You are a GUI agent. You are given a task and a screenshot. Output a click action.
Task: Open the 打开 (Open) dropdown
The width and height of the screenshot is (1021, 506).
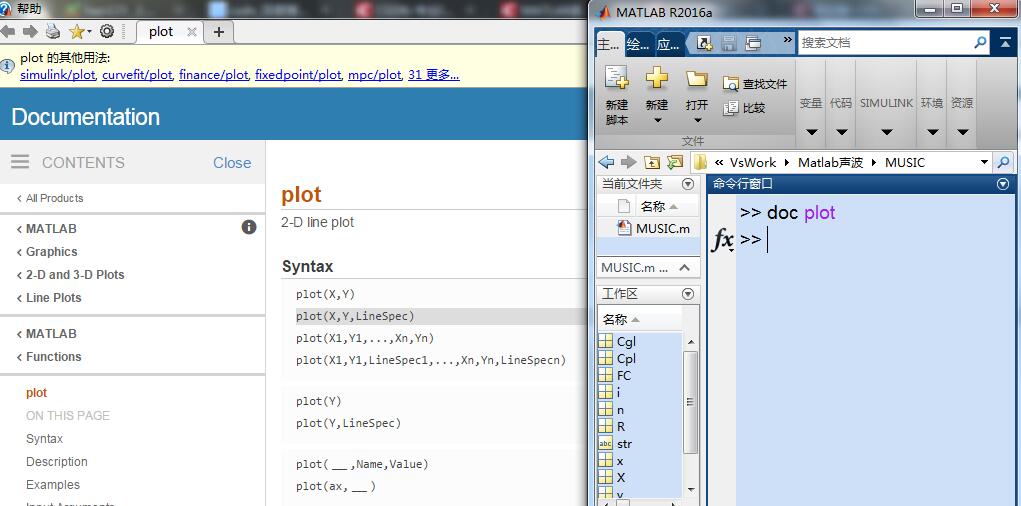click(x=697, y=95)
